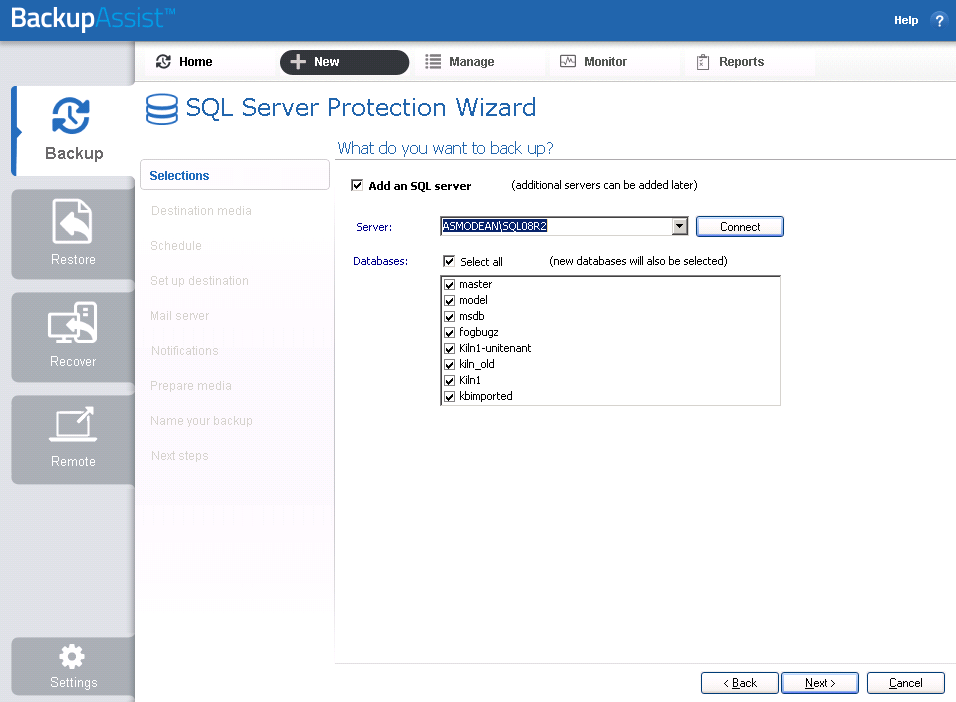Viewport: 956px width, 702px height.
Task: Click the Server: label
Action: 374,227
